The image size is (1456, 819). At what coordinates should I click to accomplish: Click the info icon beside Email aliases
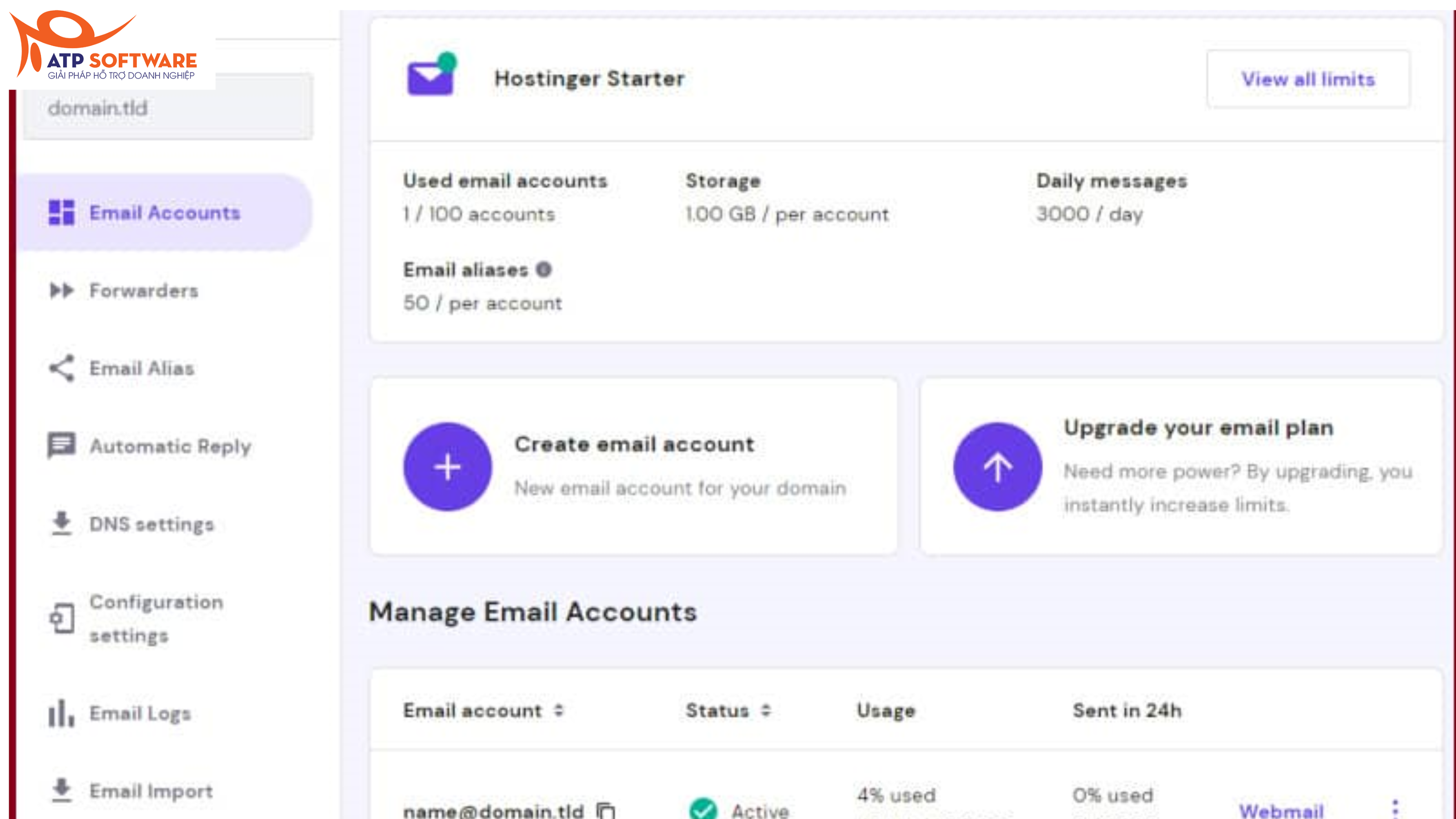544,270
